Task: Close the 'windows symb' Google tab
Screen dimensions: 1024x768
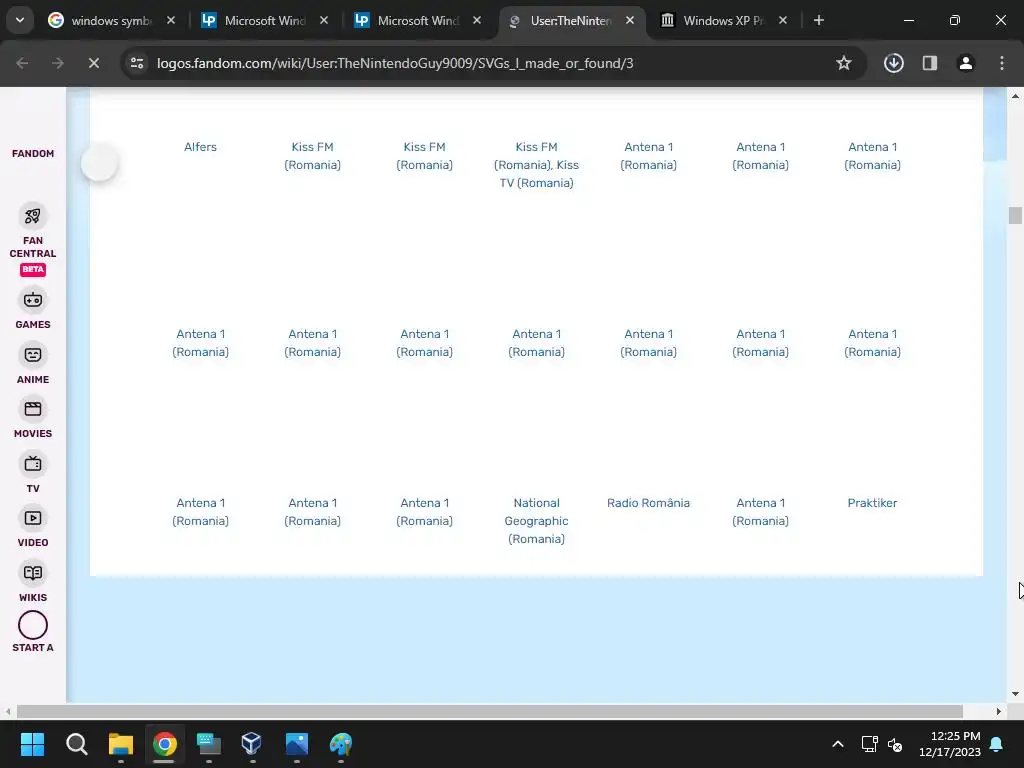Action: [x=170, y=20]
